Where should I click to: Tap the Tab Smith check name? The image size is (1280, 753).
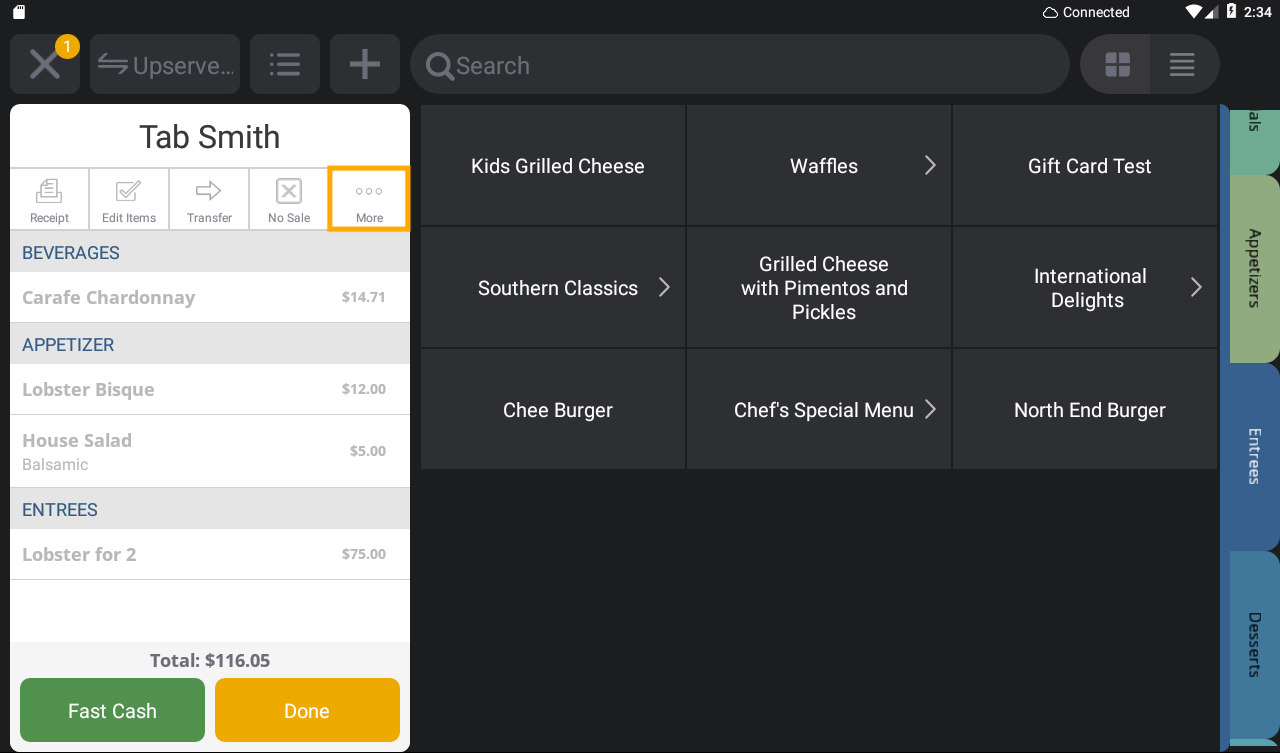coord(209,137)
